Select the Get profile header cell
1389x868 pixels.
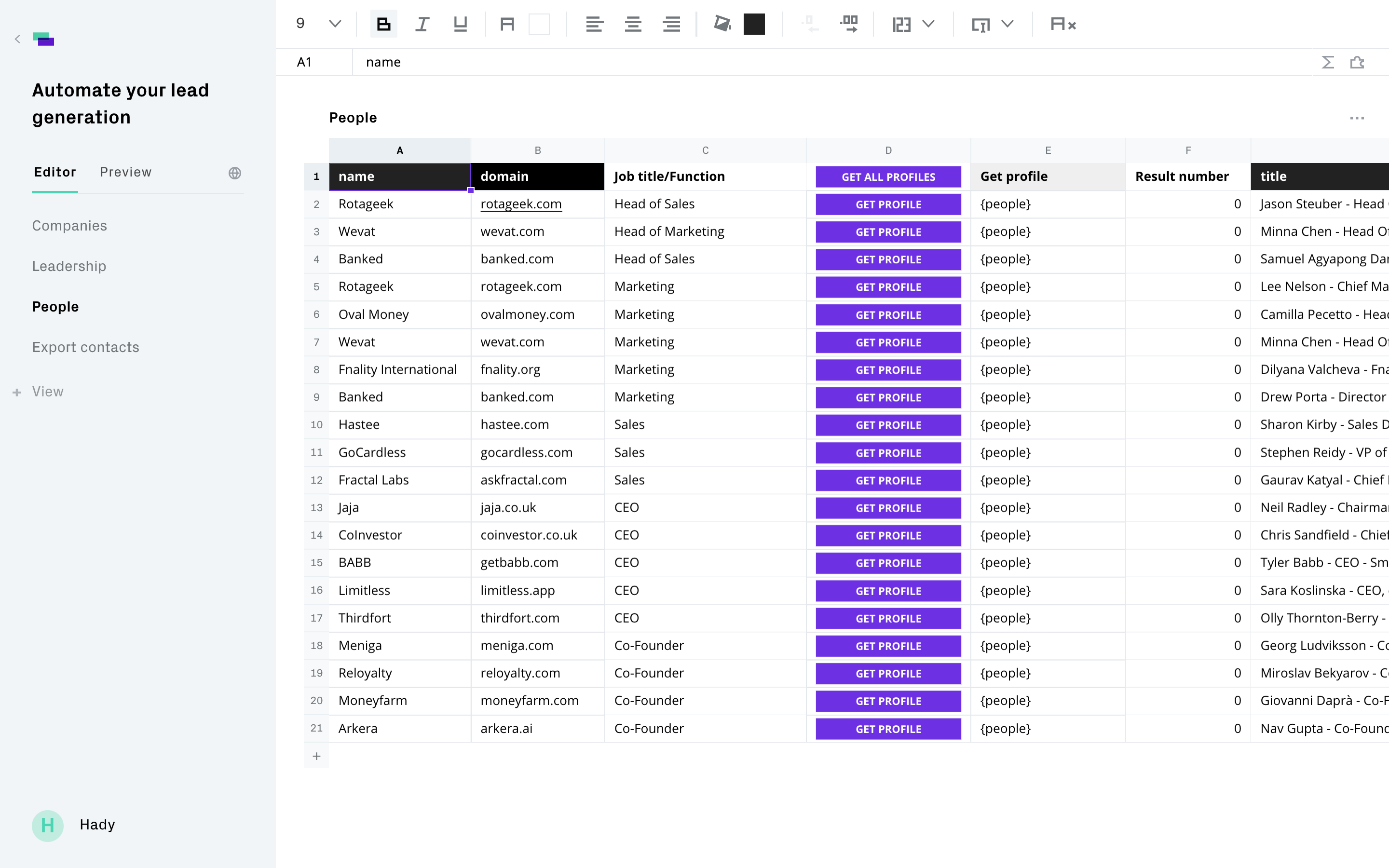click(1048, 176)
